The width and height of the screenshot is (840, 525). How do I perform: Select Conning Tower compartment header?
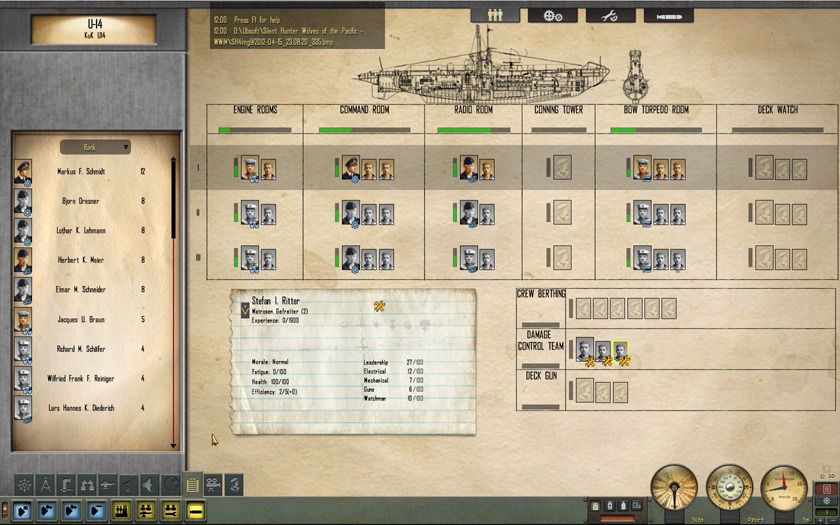559,110
